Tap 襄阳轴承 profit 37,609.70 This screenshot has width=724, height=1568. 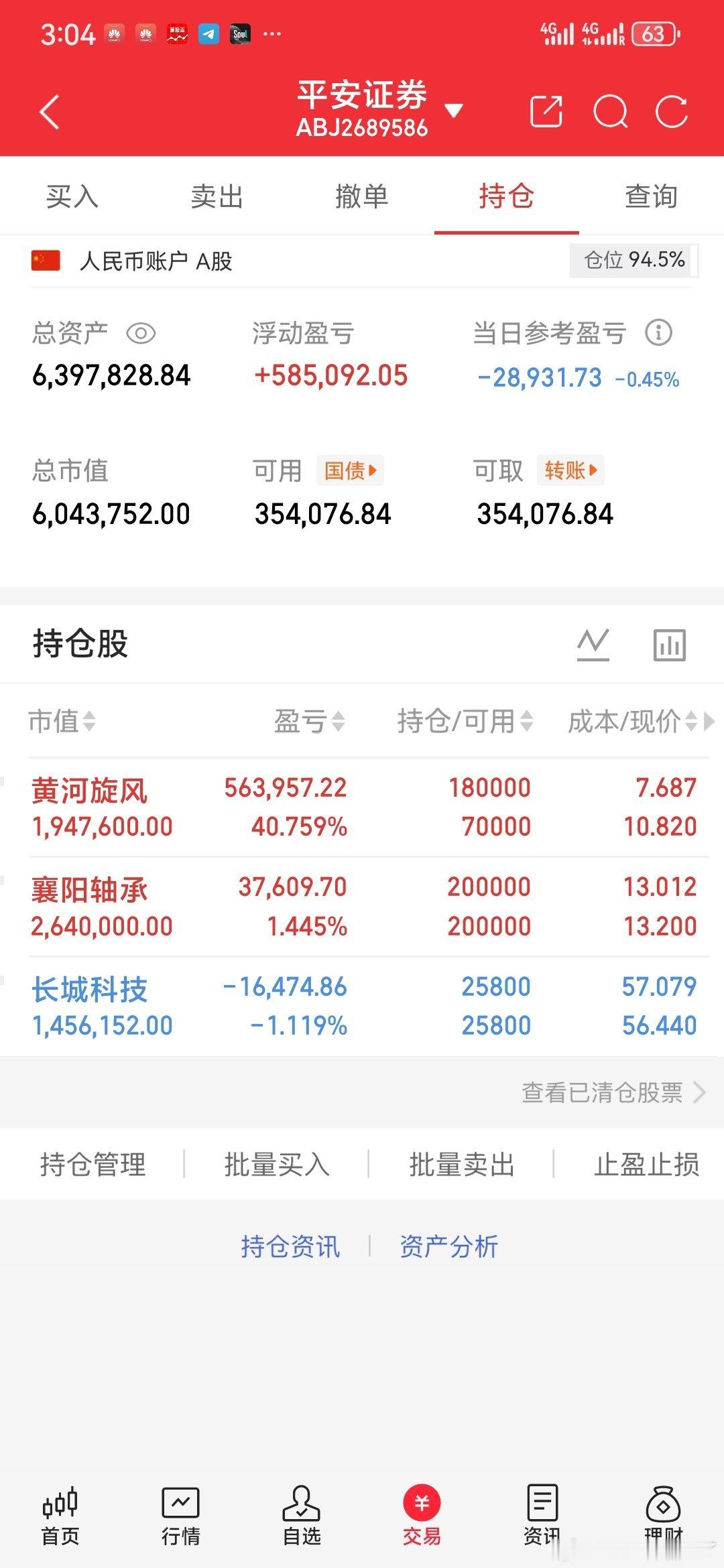[293, 887]
